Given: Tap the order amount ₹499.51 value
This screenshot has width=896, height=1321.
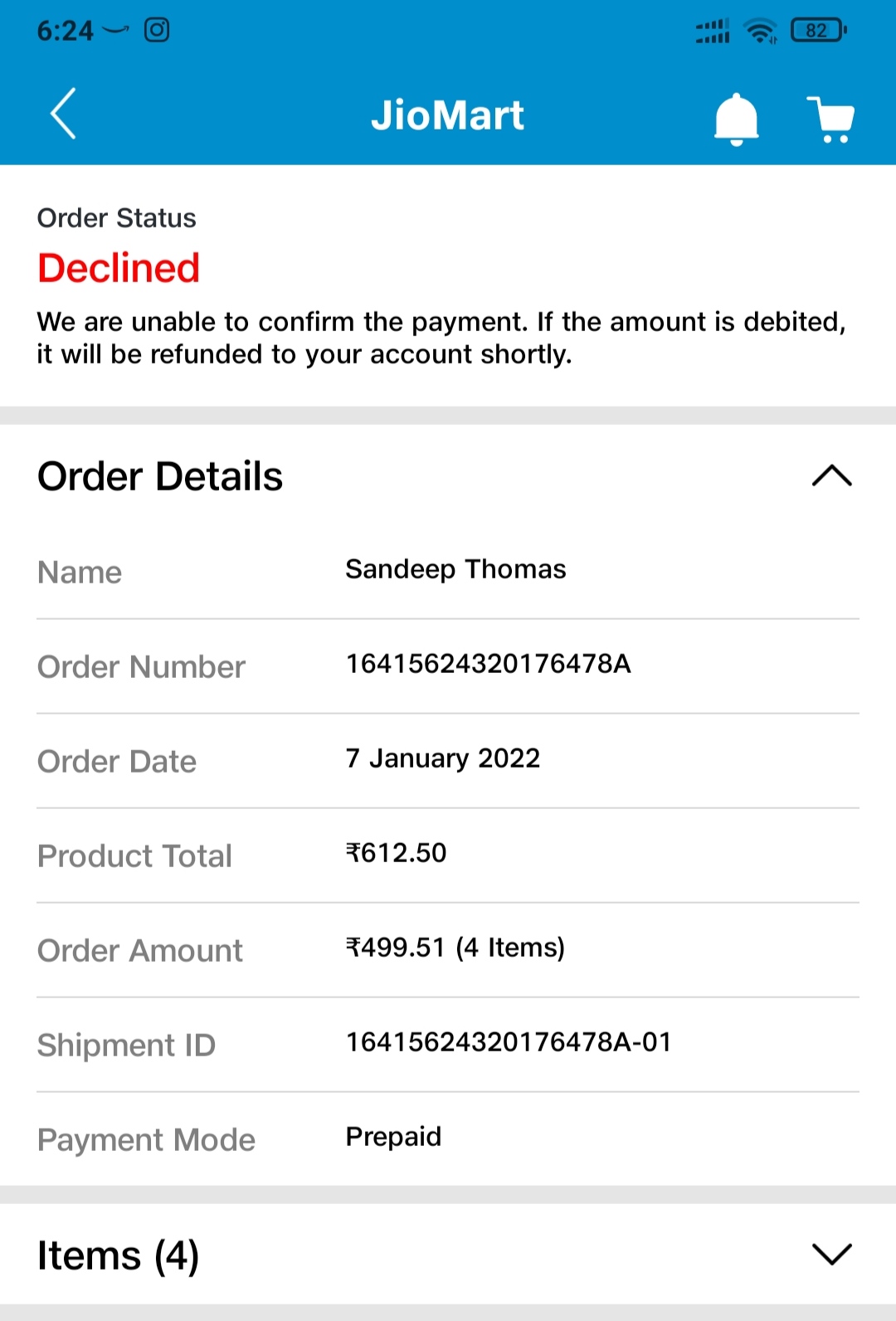Looking at the screenshot, I should (455, 948).
